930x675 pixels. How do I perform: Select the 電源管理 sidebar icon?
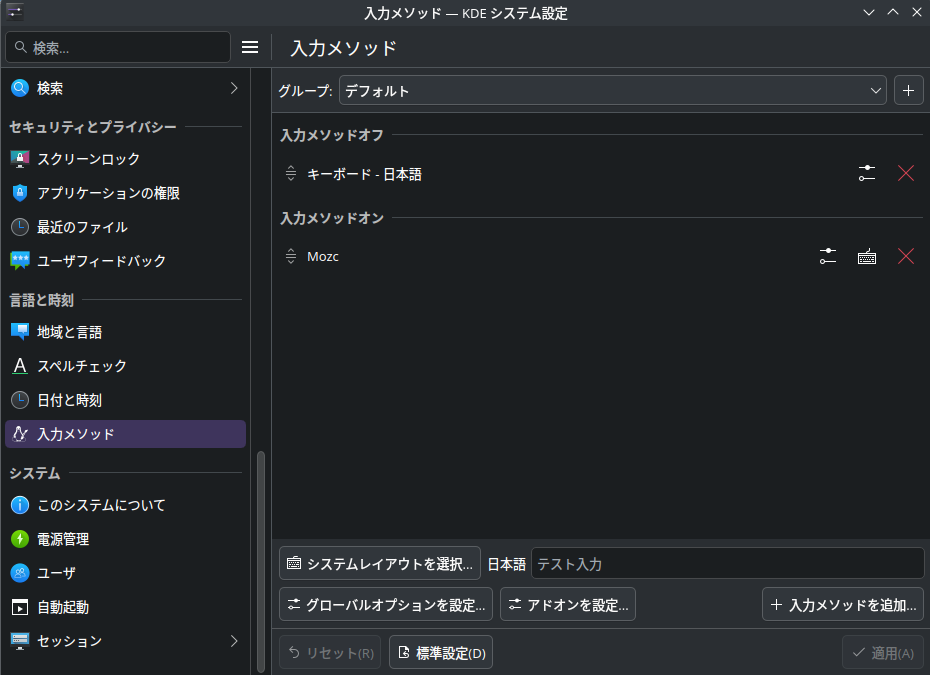pyautogui.click(x=18, y=539)
